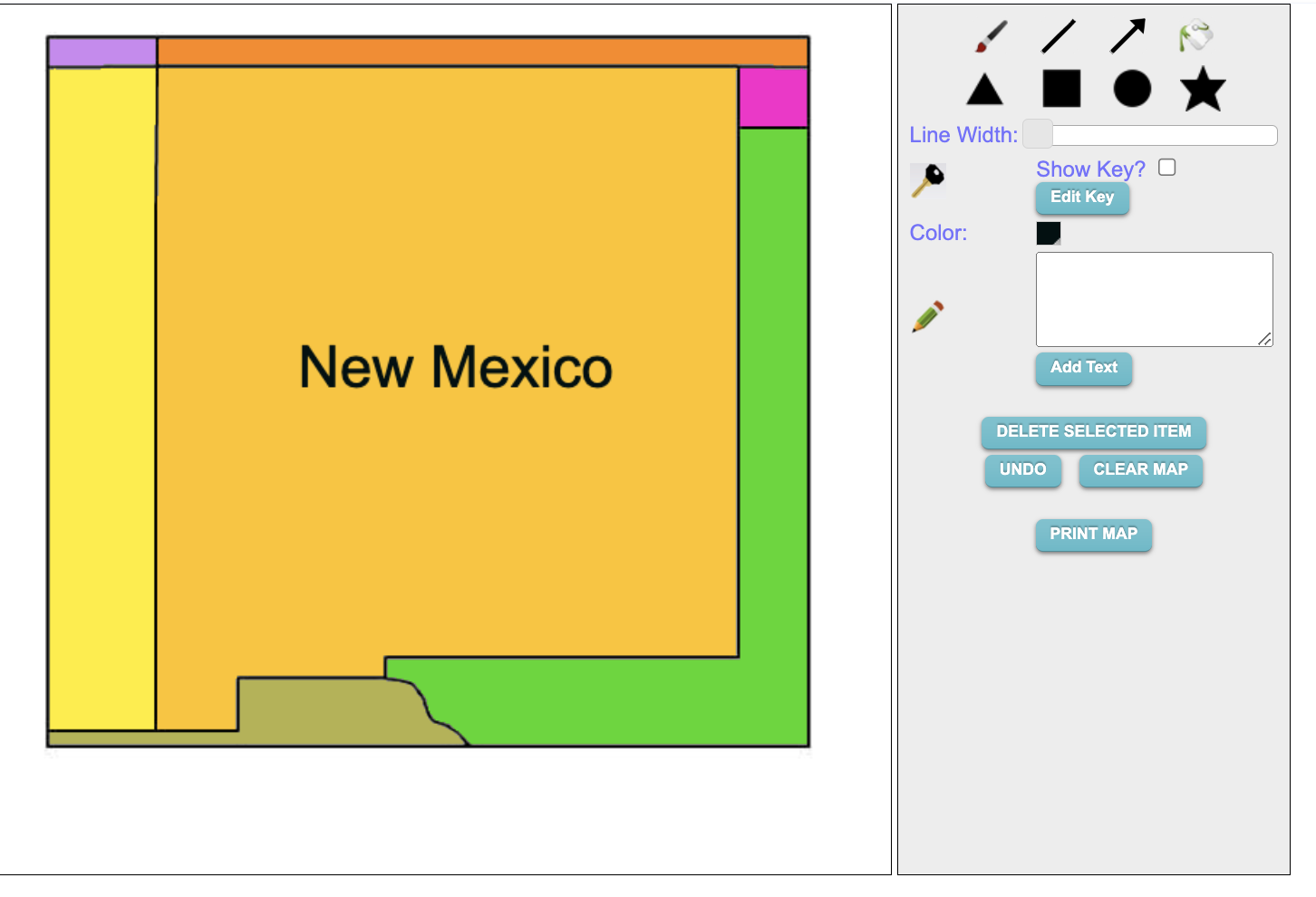Screen dimensions: 1316x897
Task: Choose the square shape stamp
Action: [1061, 89]
